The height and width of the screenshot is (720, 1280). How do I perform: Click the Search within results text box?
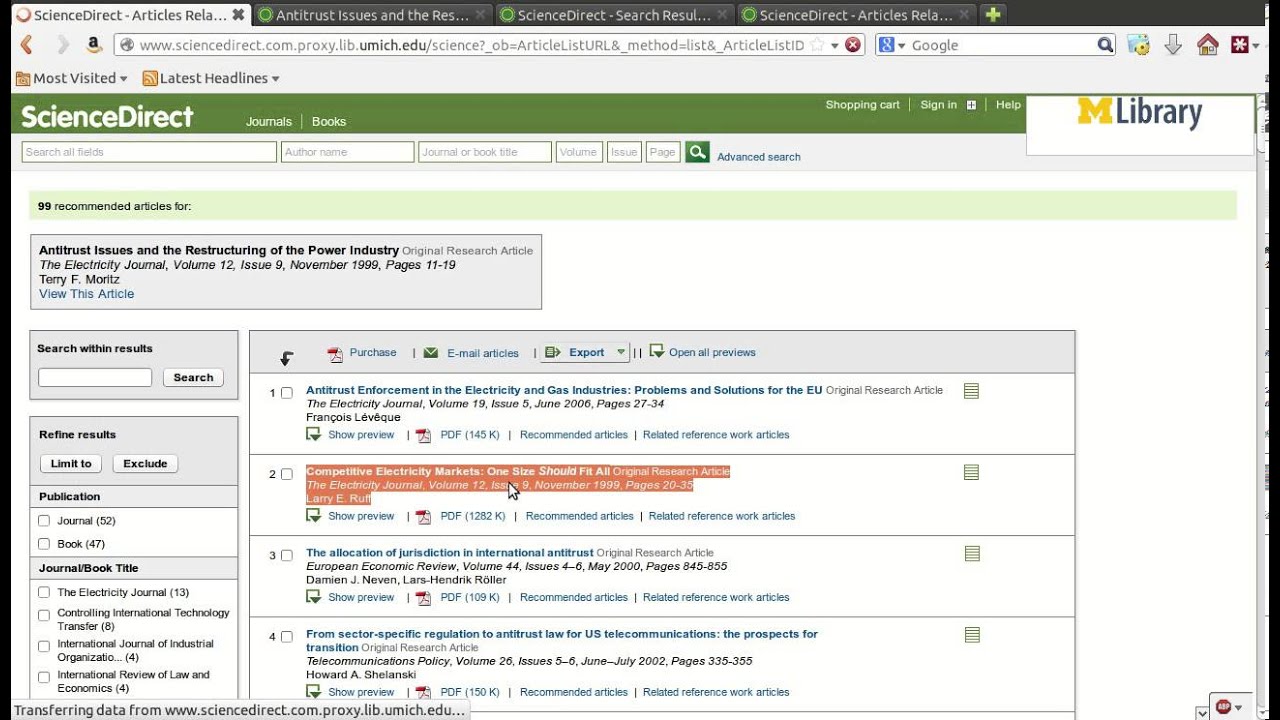click(x=95, y=377)
